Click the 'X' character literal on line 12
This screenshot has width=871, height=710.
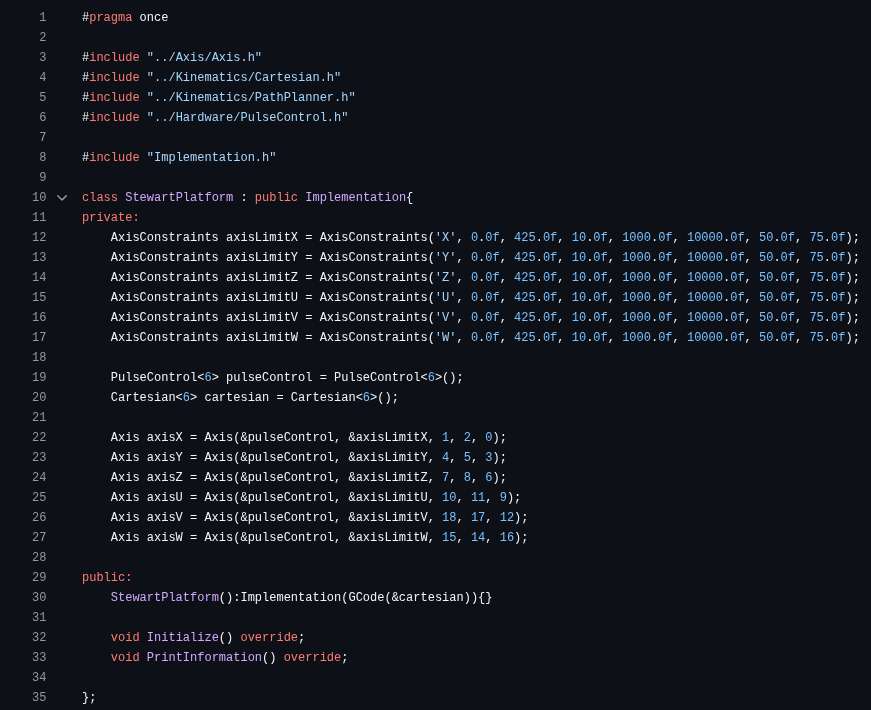tap(445, 237)
